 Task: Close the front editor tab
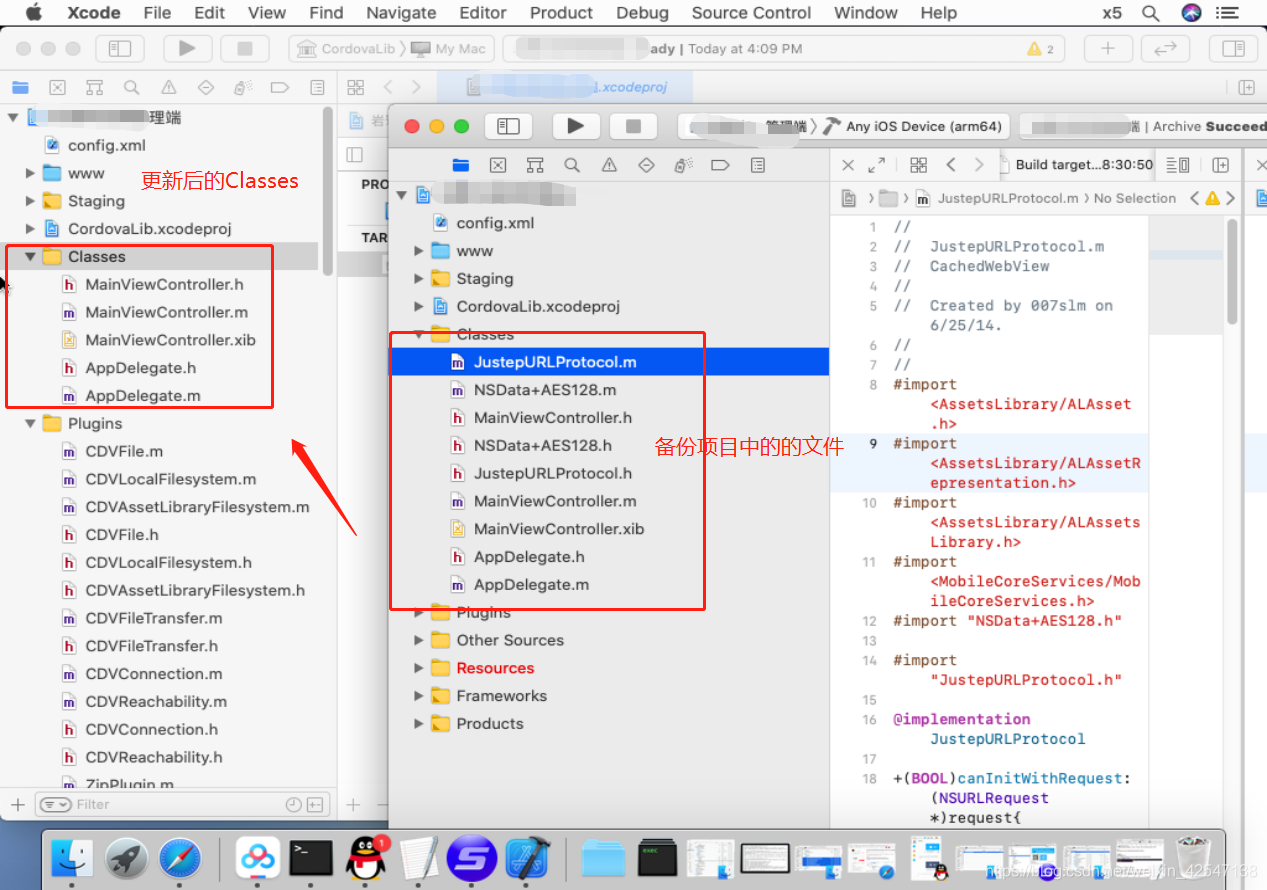click(x=848, y=165)
